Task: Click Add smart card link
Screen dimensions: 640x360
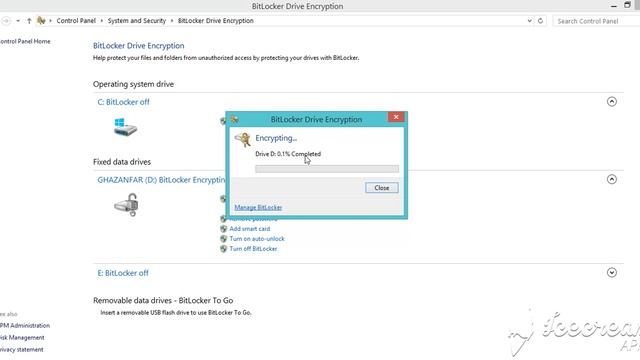Action: point(249,229)
